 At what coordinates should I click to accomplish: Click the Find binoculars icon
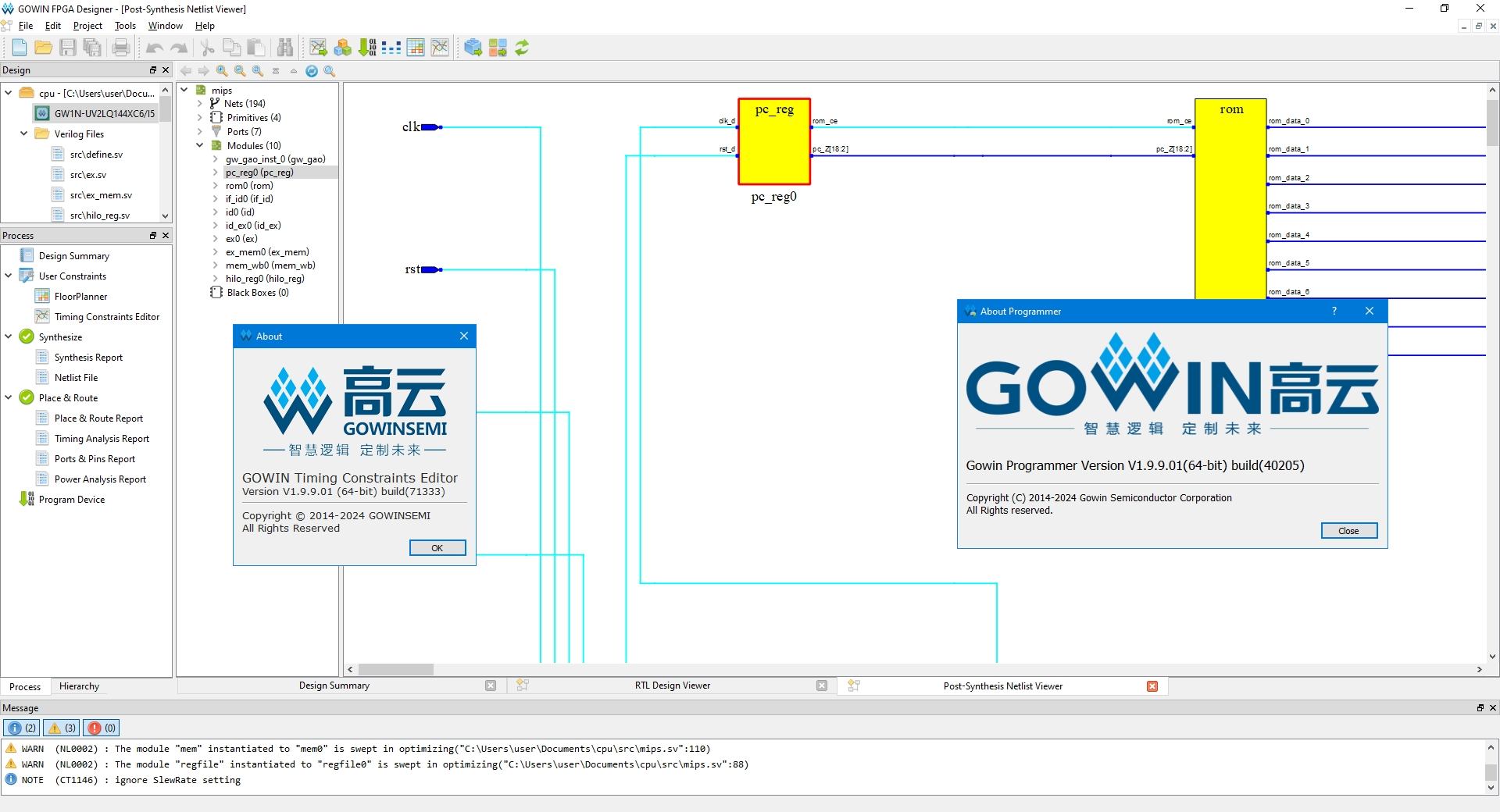[x=285, y=48]
